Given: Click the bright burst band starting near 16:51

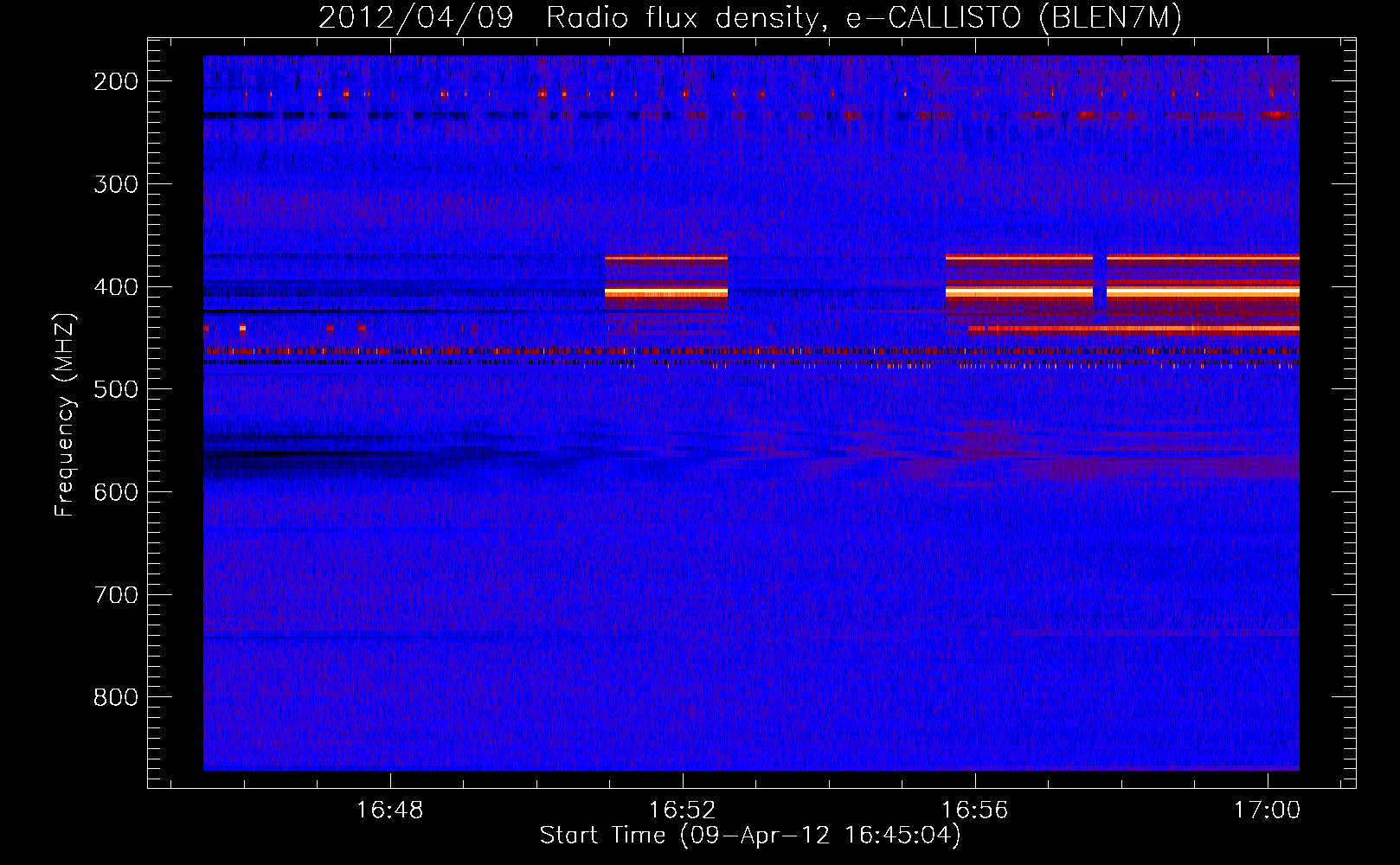Looking at the screenshot, I should click(x=666, y=293).
